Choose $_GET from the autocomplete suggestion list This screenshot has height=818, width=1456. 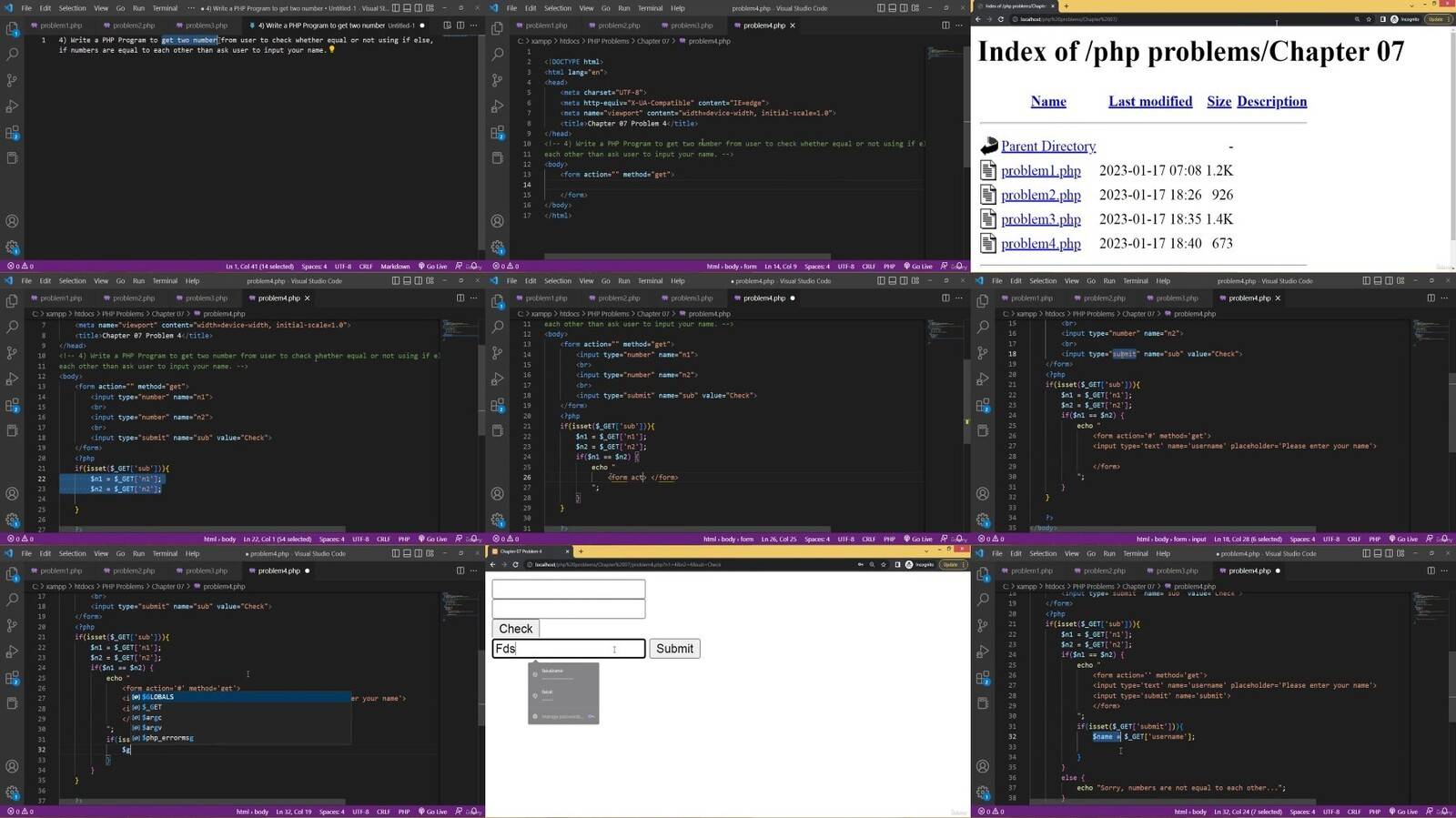pyautogui.click(x=151, y=707)
